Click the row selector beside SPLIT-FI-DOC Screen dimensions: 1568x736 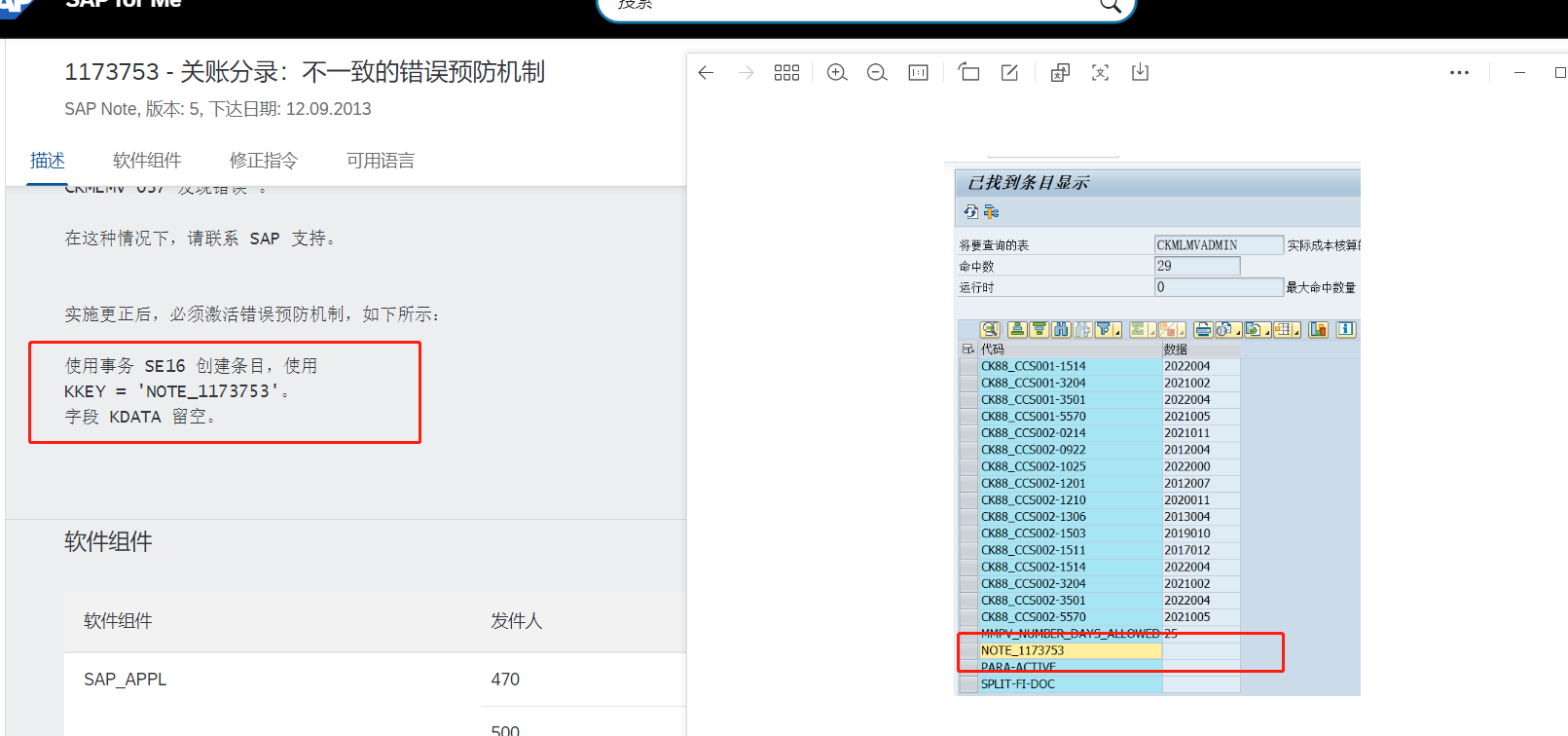[x=968, y=684]
